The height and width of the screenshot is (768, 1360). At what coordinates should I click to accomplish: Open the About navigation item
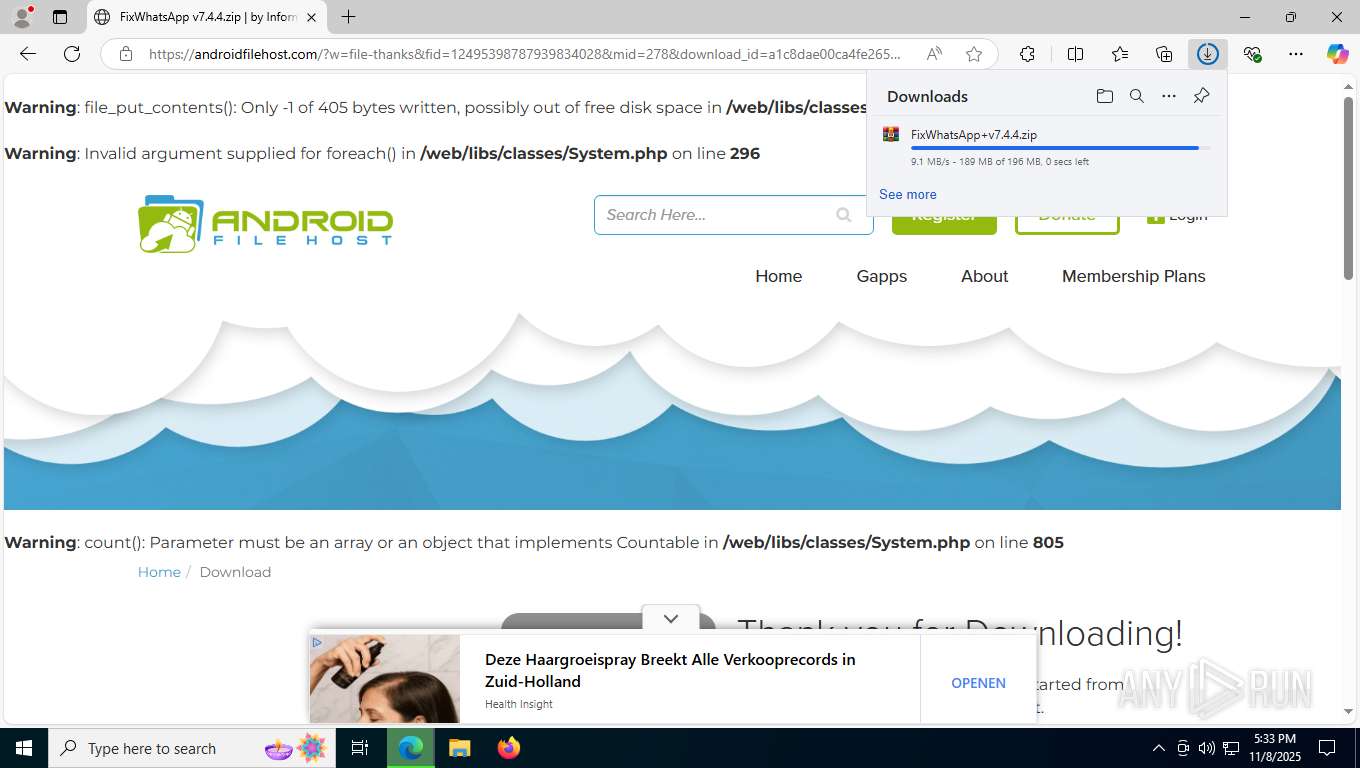pos(984,276)
